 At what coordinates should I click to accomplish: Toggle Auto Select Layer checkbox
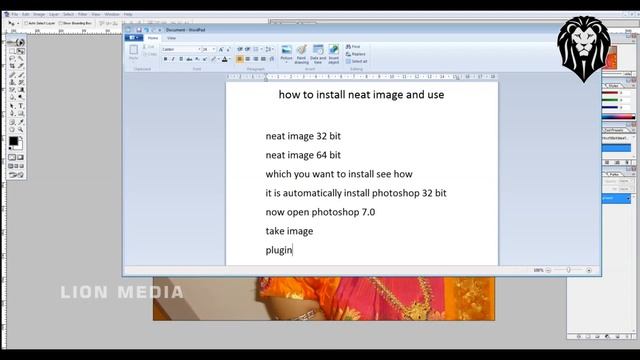point(27,23)
